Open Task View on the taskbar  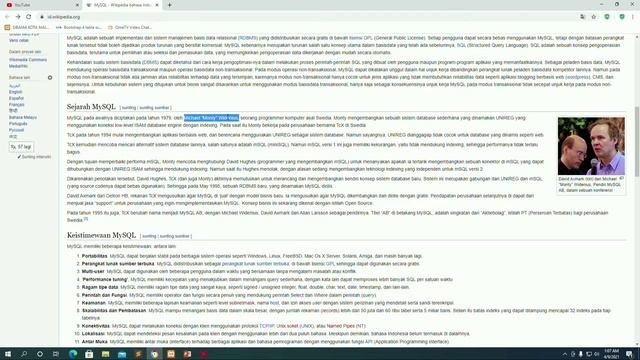56,354
